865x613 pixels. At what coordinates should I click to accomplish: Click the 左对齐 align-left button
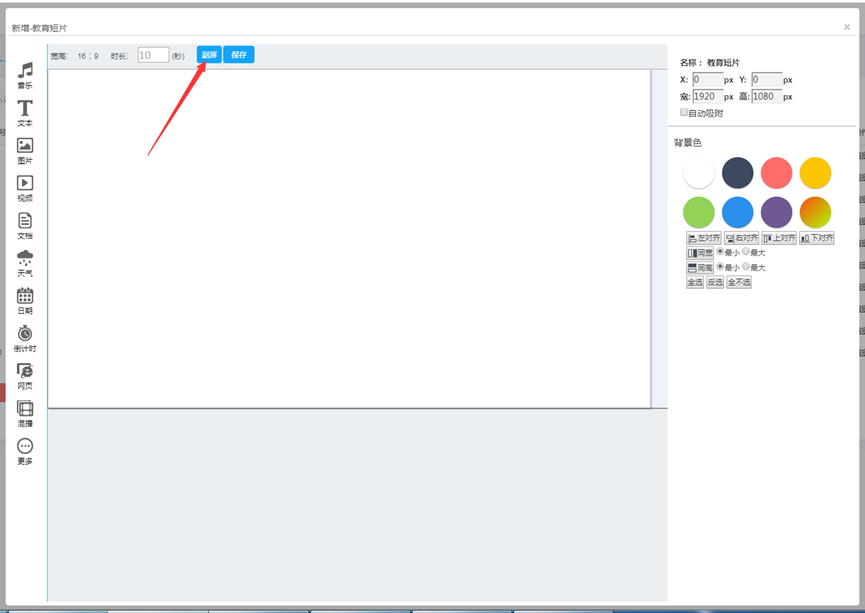pyautogui.click(x=704, y=238)
